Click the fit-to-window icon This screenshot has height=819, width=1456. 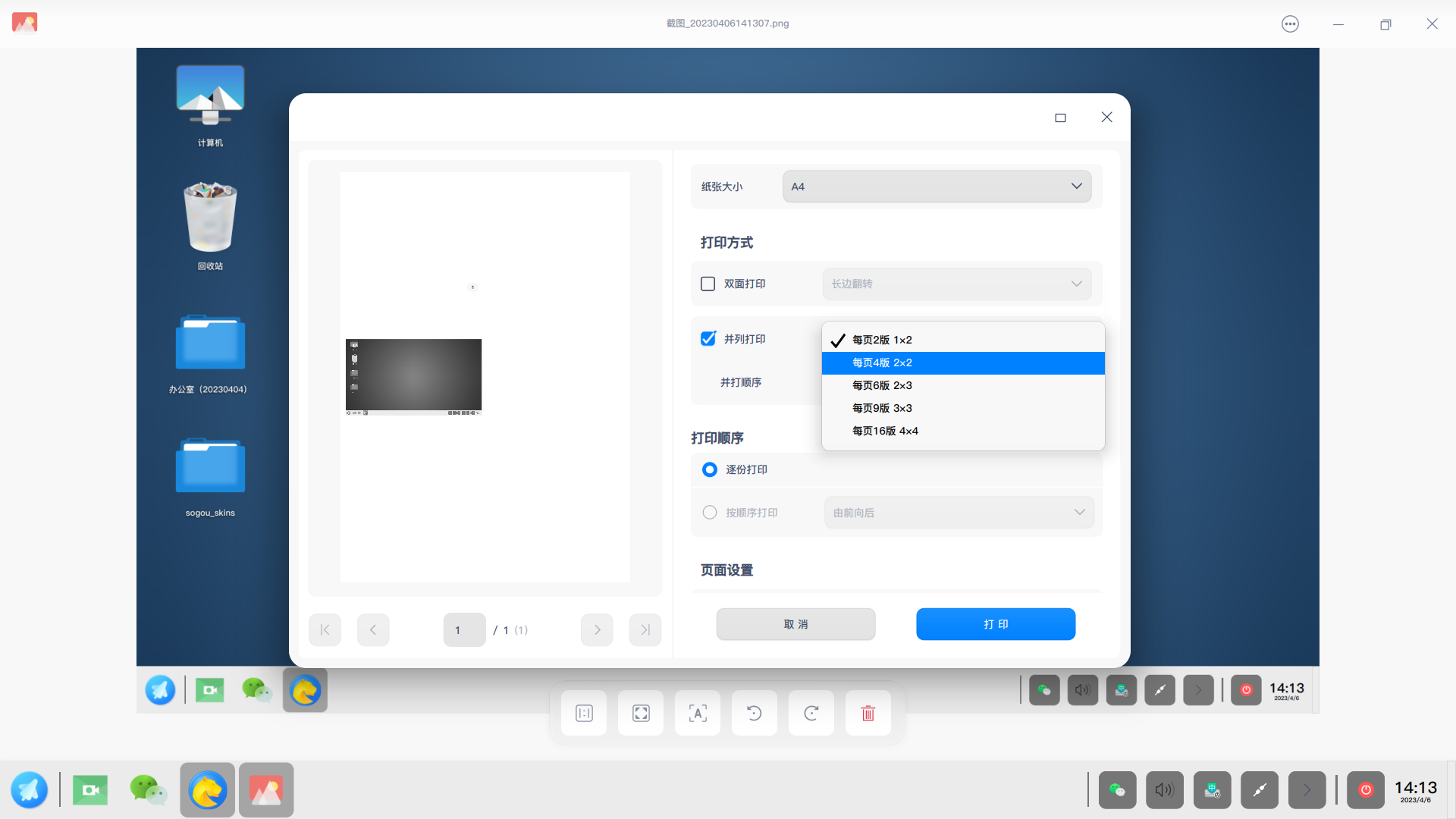[x=641, y=713]
